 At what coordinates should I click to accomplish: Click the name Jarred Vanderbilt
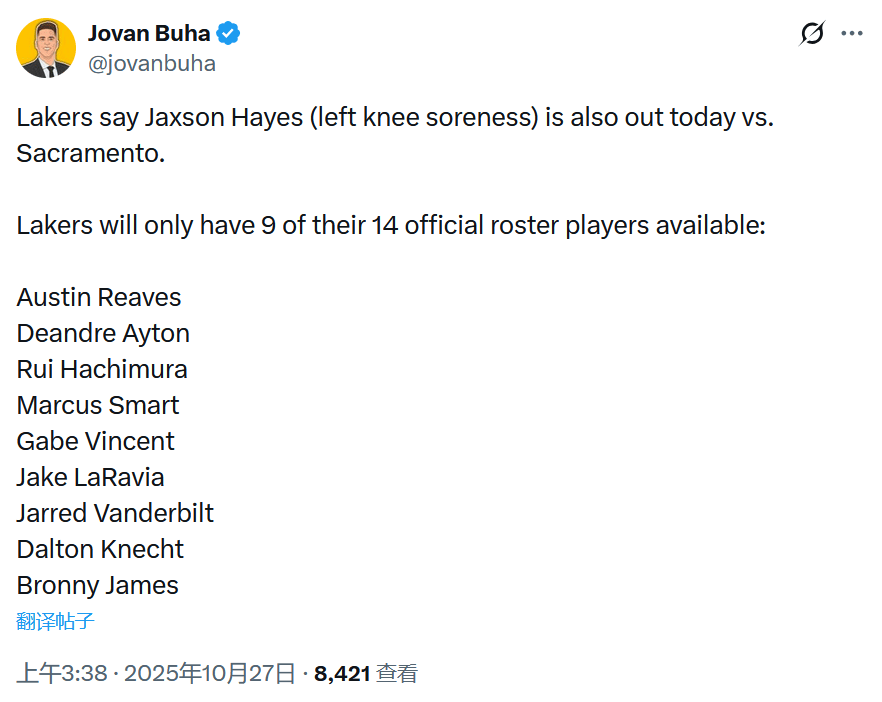click(115, 513)
